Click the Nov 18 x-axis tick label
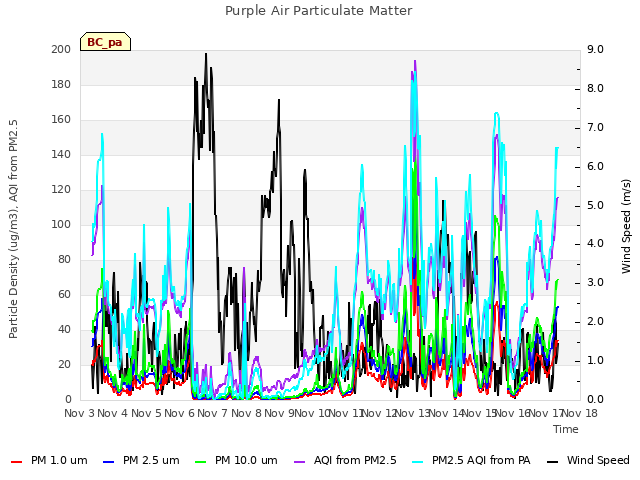Image resolution: width=640 pixels, height=480 pixels. click(580, 413)
